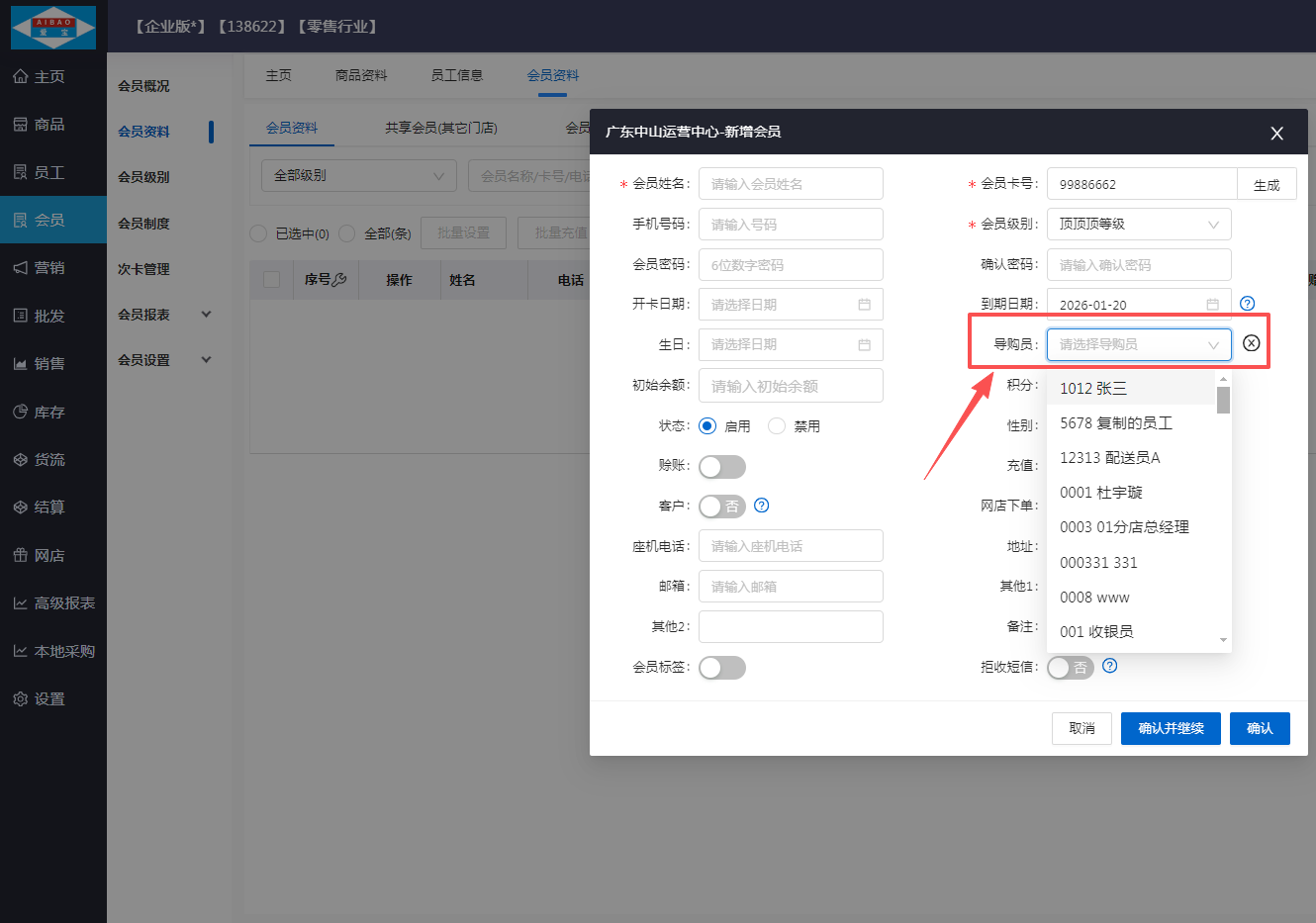
Task: Go to 库存 in the sidebar
Action: [x=49, y=412]
